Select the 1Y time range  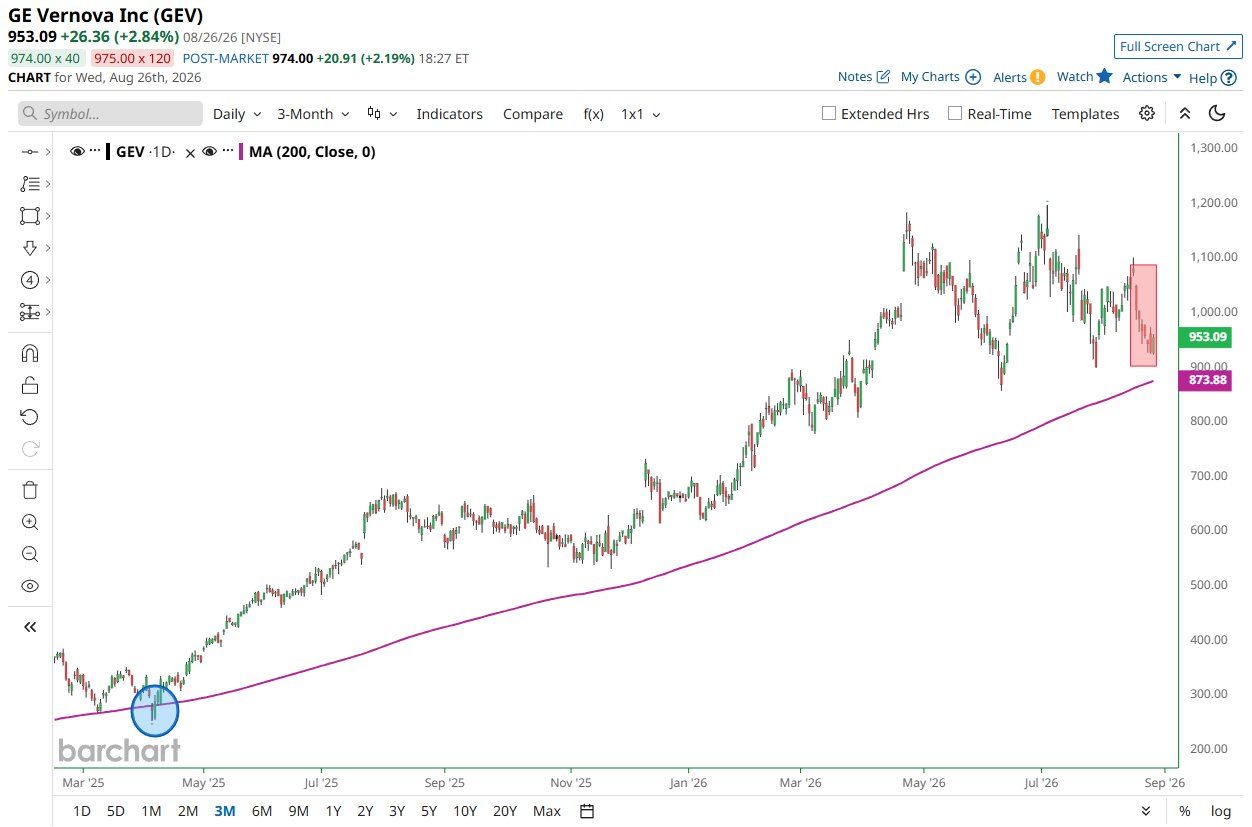333,811
